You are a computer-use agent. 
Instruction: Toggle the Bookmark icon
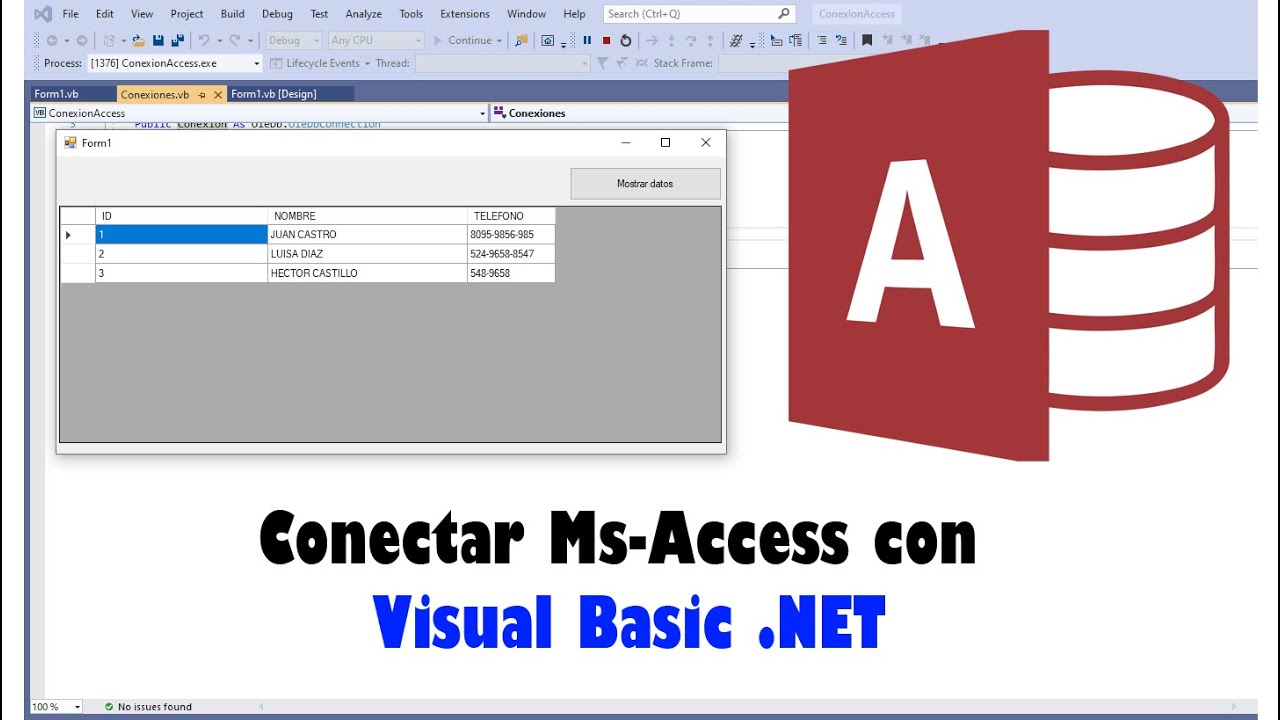click(867, 40)
